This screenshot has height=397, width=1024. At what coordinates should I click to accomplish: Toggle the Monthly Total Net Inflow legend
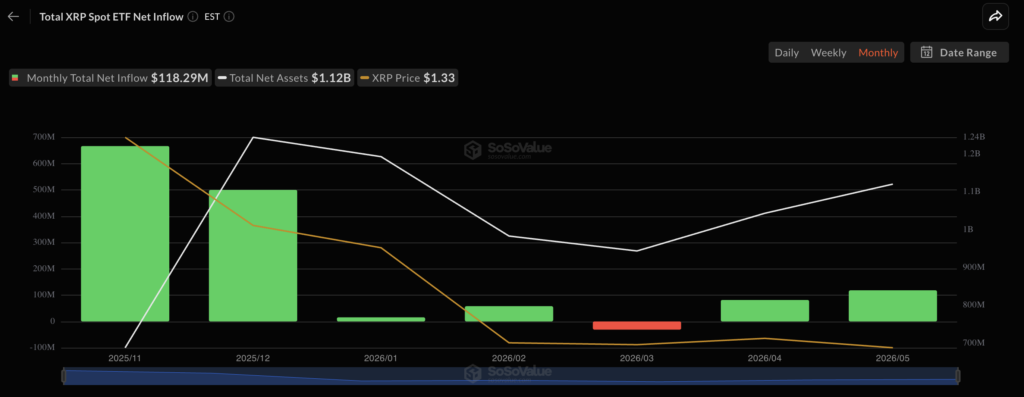(x=110, y=78)
